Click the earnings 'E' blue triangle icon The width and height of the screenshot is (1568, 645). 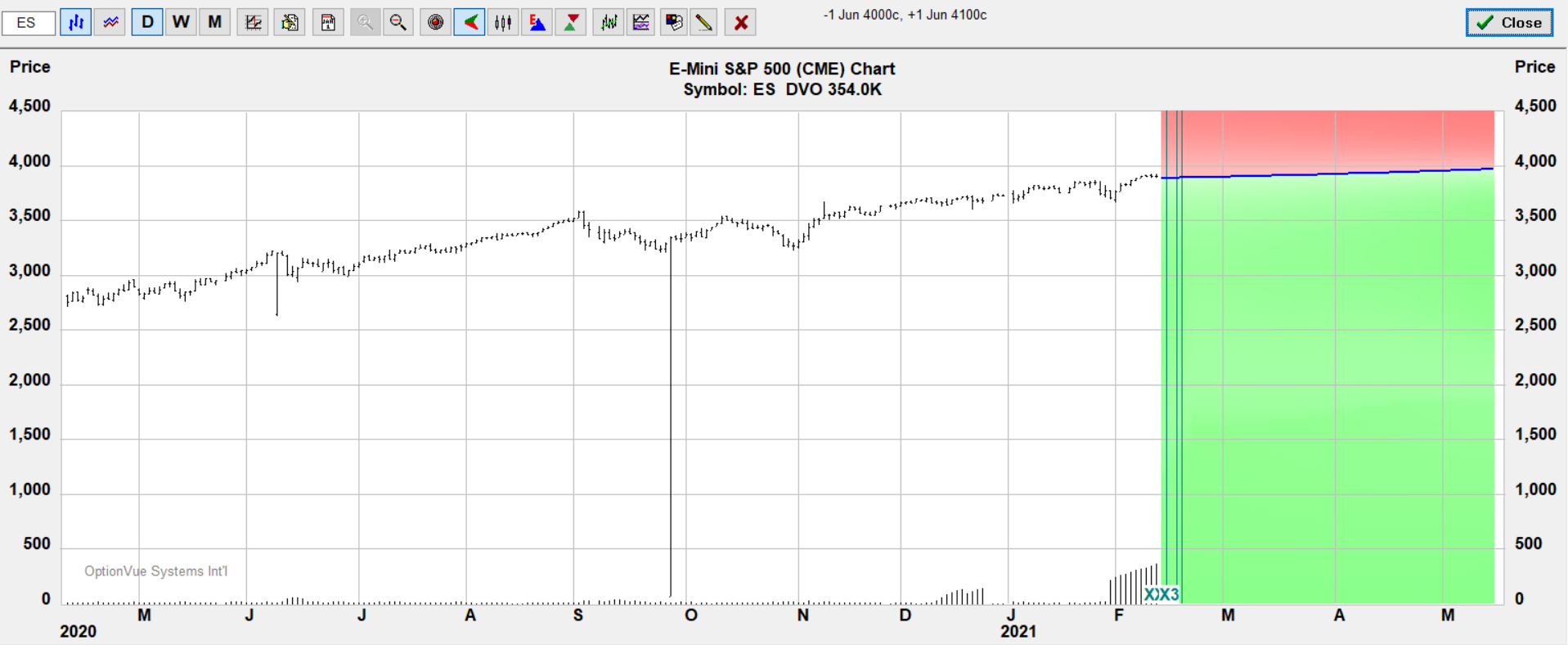point(537,23)
